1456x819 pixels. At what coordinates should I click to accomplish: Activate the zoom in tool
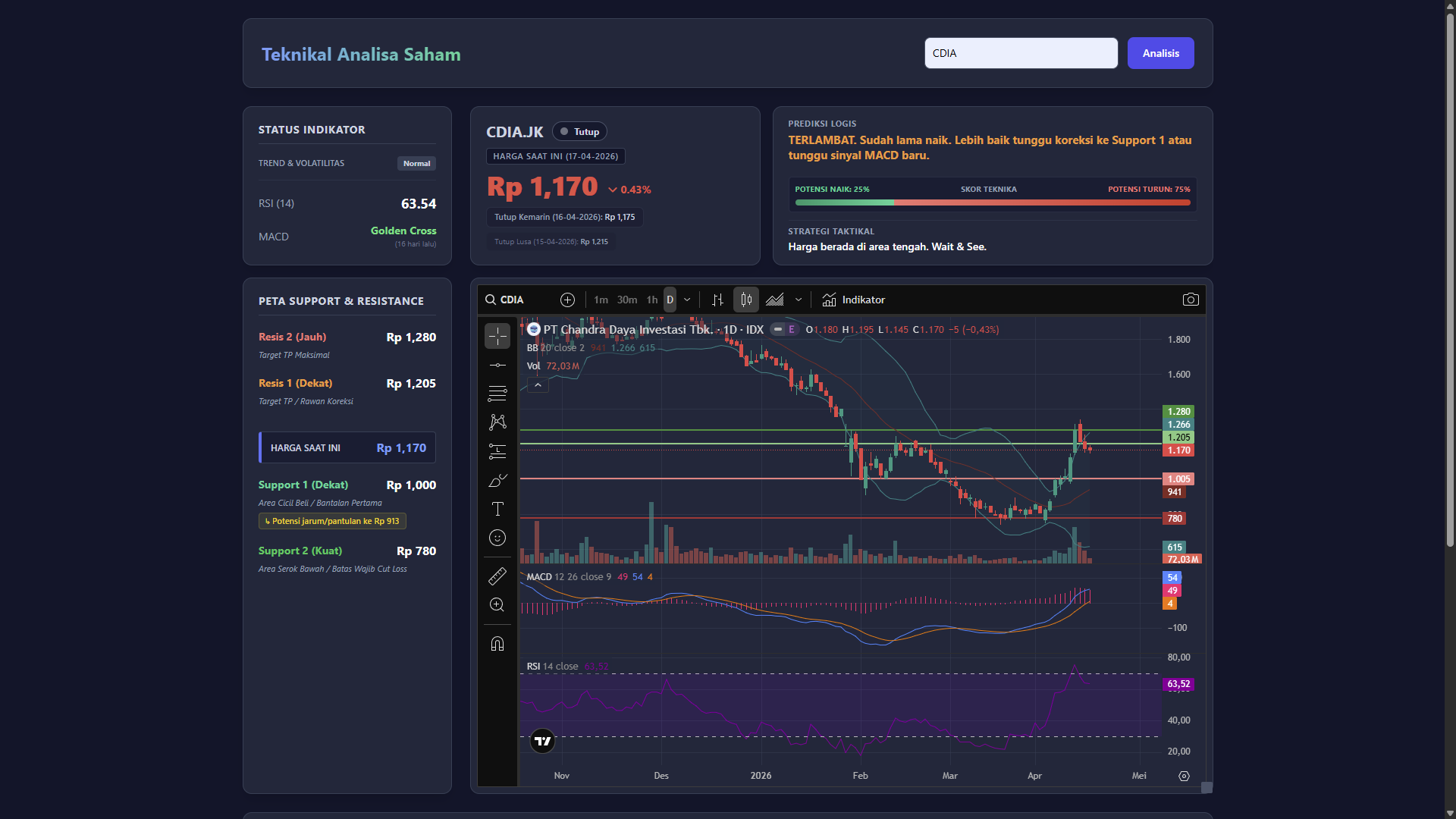point(497,605)
